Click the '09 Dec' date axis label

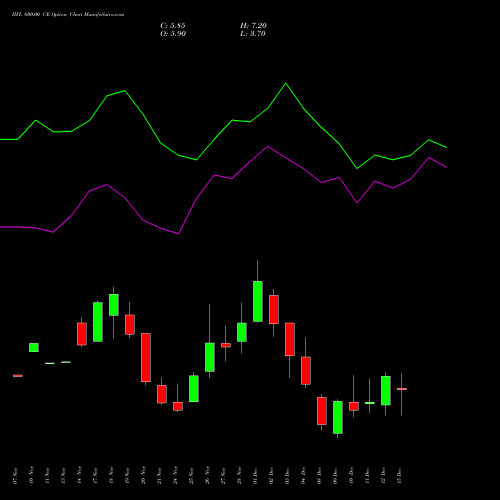click(335, 476)
